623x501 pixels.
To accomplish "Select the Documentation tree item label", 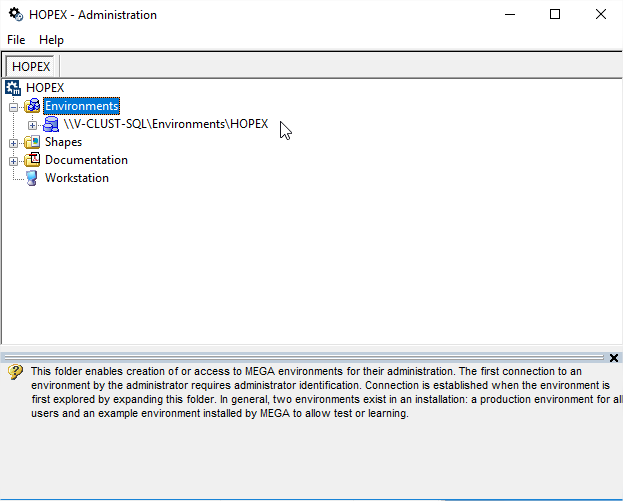I will (x=86, y=160).
